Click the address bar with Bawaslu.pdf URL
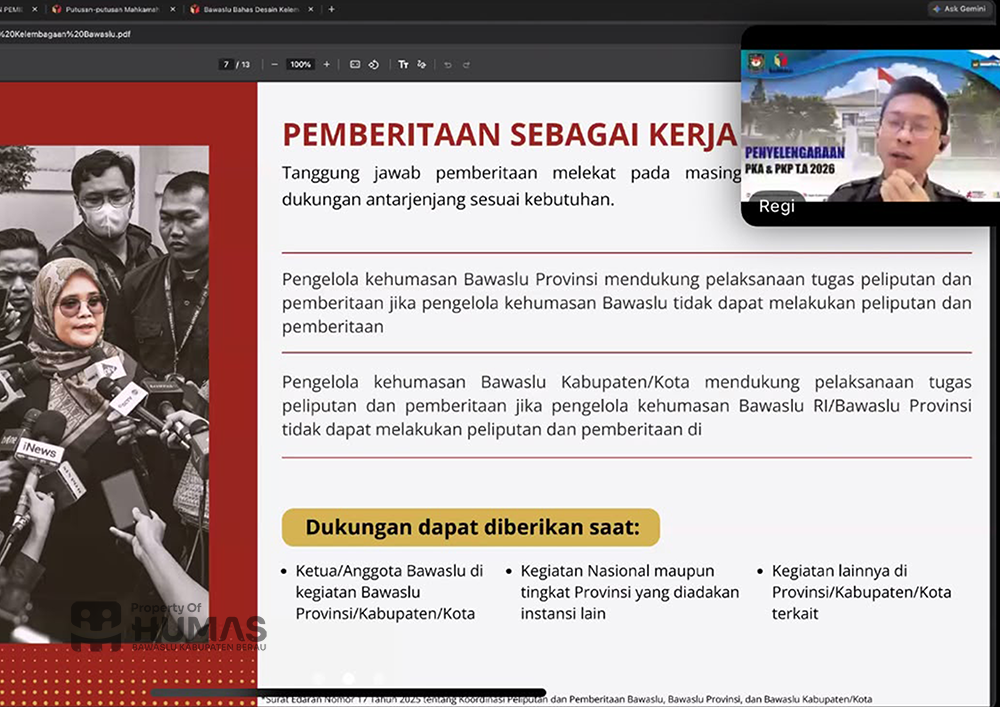1000x707 pixels. click(65, 34)
